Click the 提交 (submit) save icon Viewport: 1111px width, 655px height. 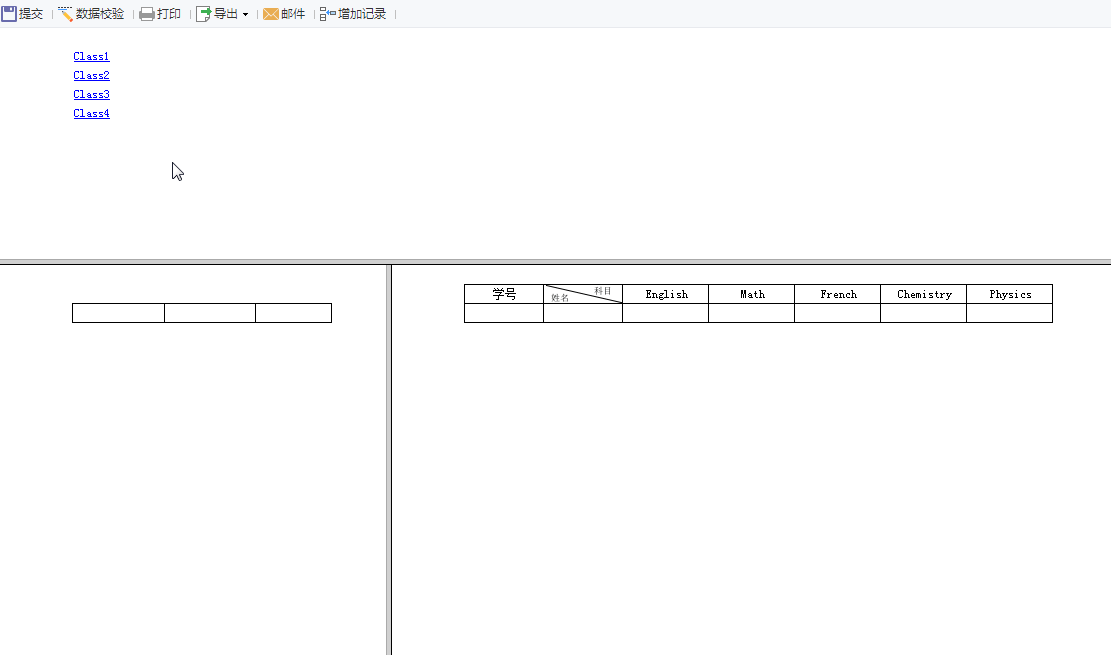pyautogui.click(x=9, y=13)
